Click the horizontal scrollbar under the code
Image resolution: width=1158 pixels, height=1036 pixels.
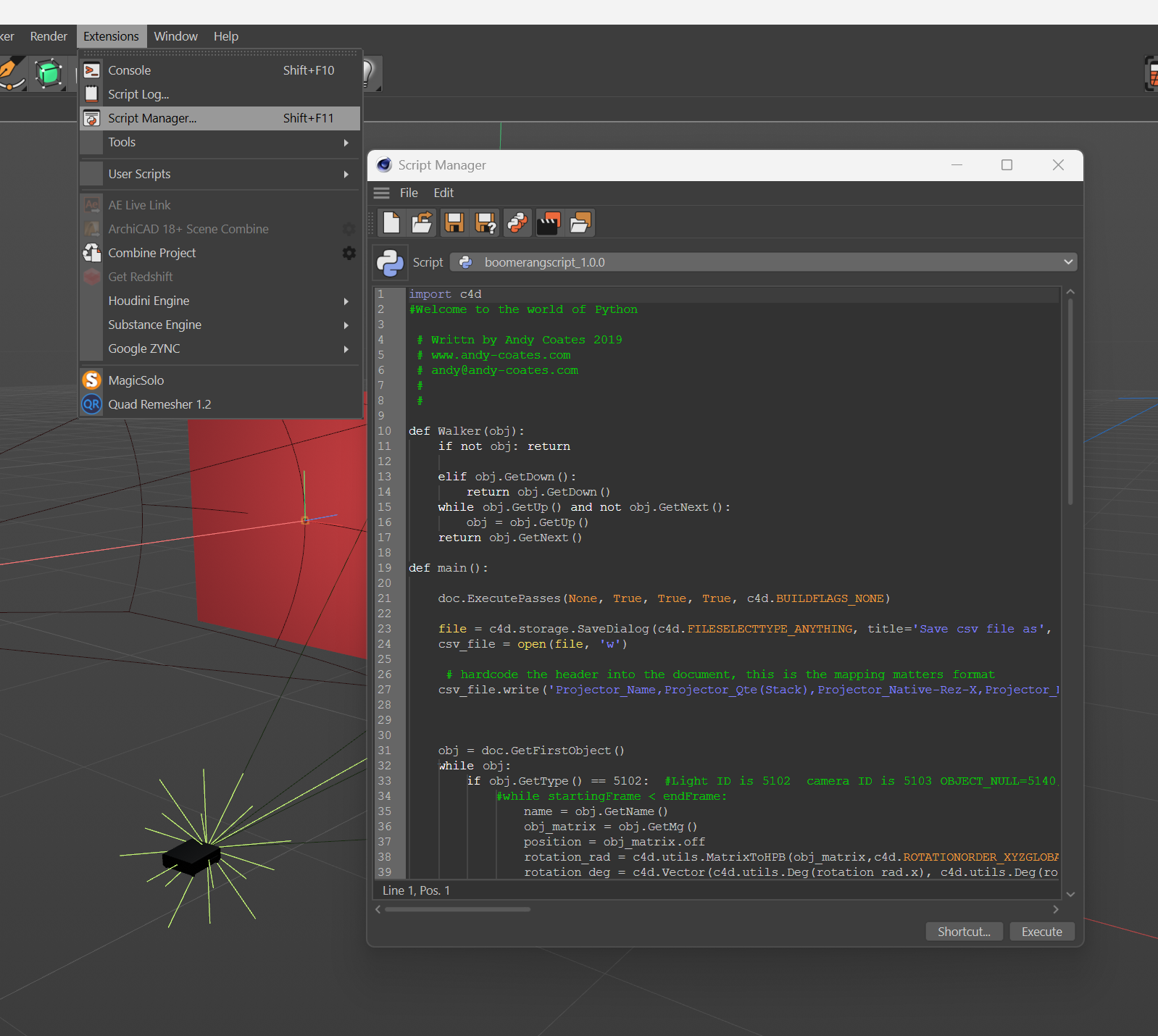coord(458,909)
